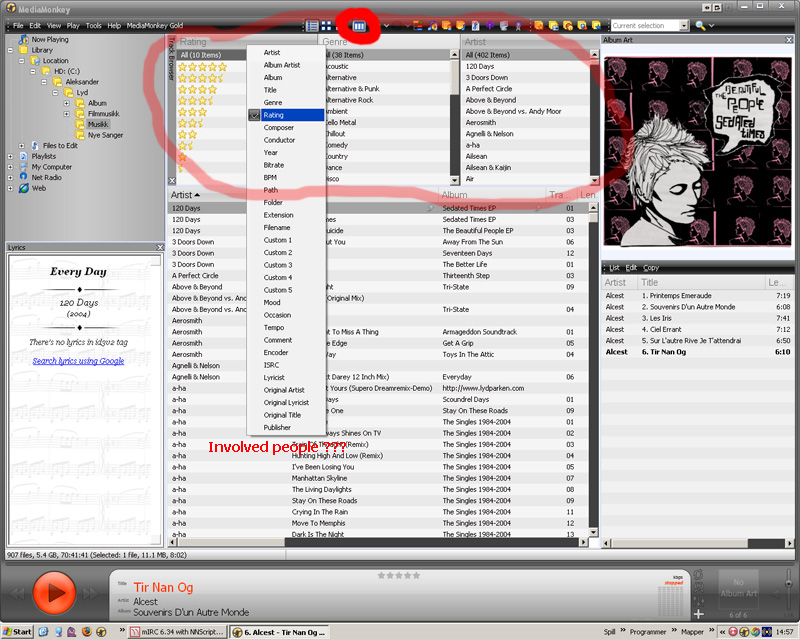Select Now Playing node in tree
The image size is (800, 640).
pyautogui.click(x=49, y=39)
